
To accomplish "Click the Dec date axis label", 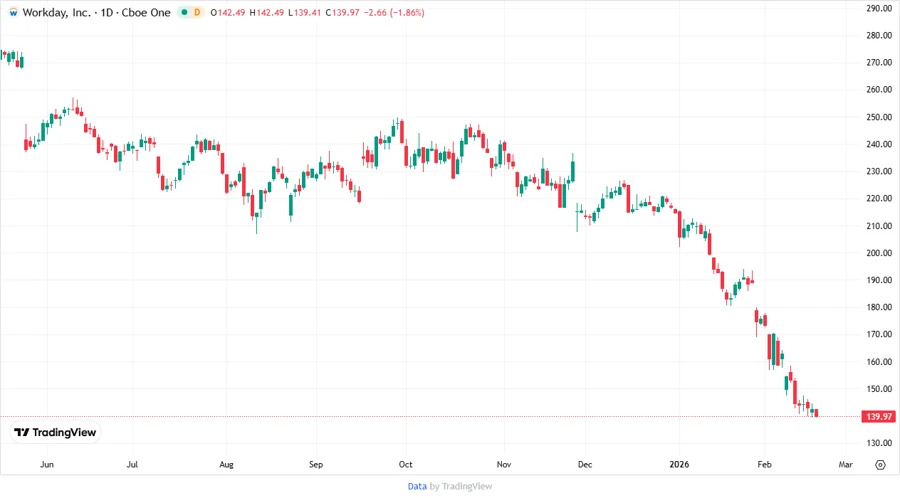I will tap(585, 465).
